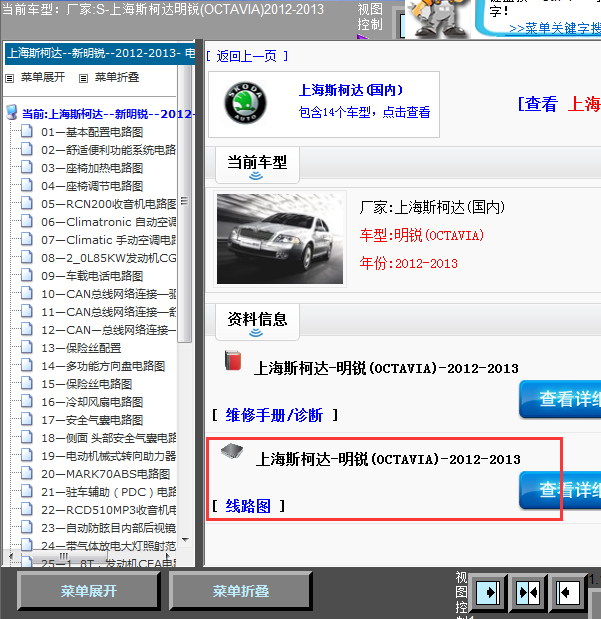Image resolution: width=601 pixels, height=619 pixels.
Task: Open 04—座椅调节电路图 item
Action: [92, 186]
